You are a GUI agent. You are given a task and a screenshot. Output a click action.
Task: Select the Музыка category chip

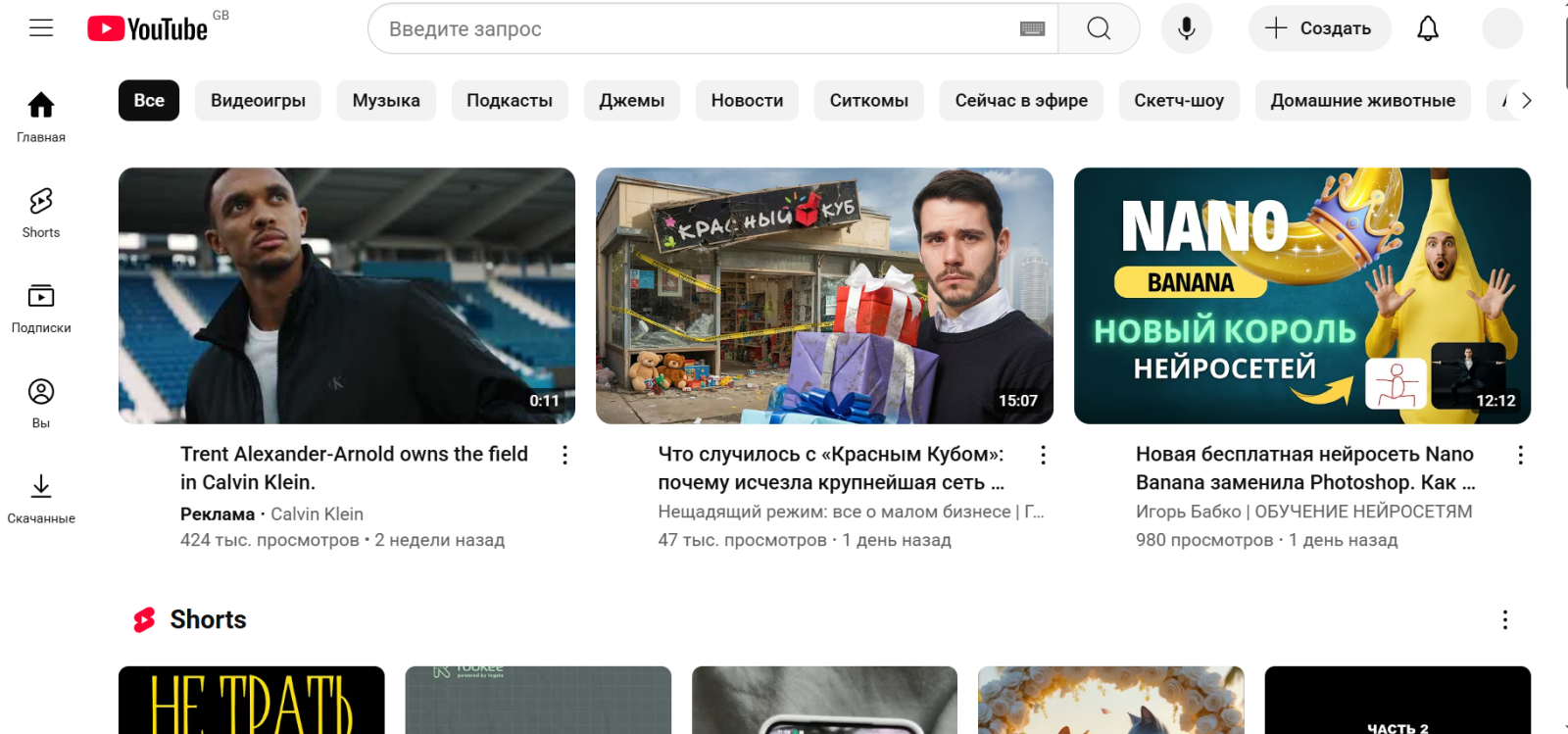tap(386, 100)
